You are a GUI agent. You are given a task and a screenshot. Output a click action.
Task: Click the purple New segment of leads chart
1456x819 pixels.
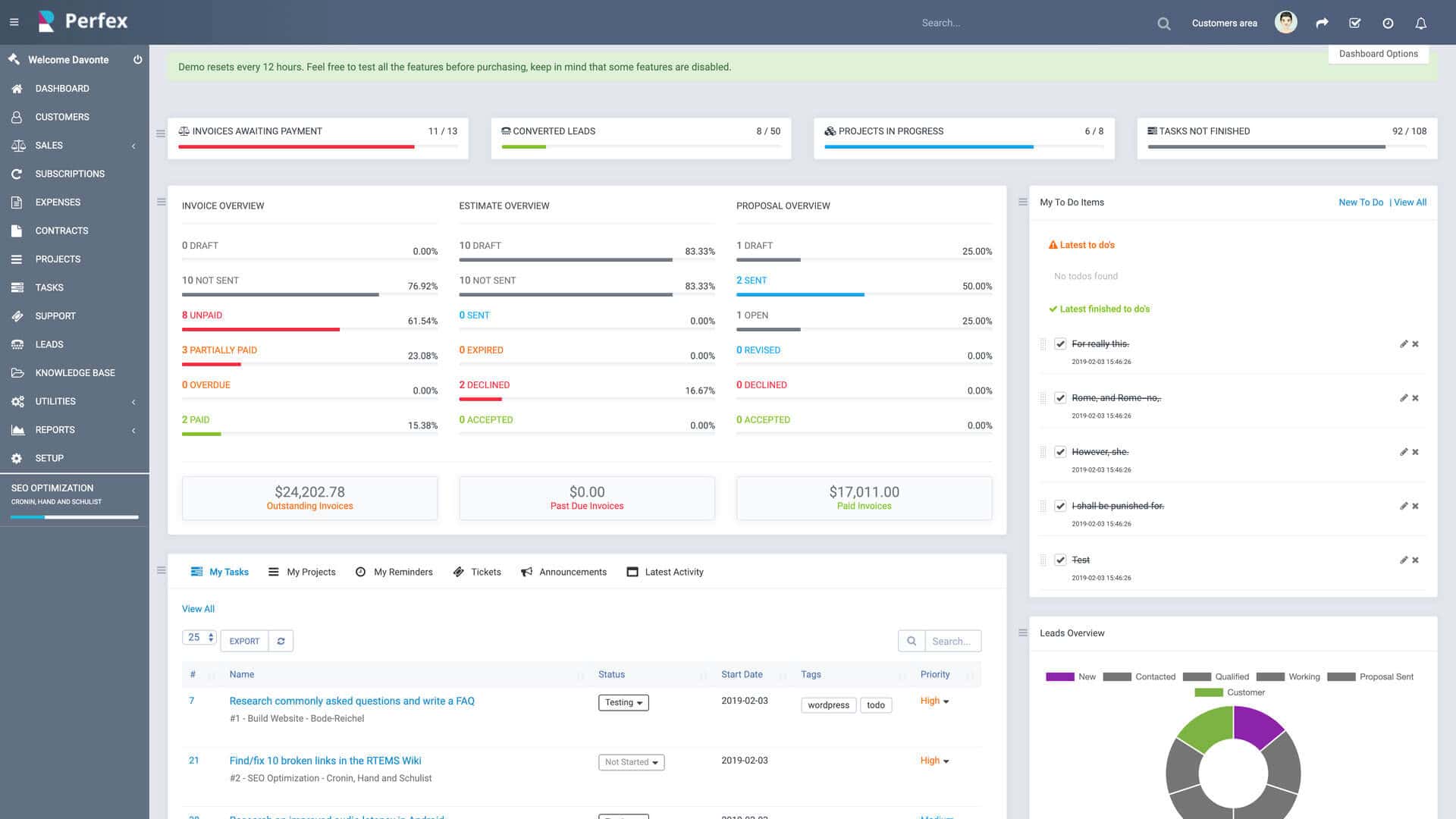(1255, 725)
